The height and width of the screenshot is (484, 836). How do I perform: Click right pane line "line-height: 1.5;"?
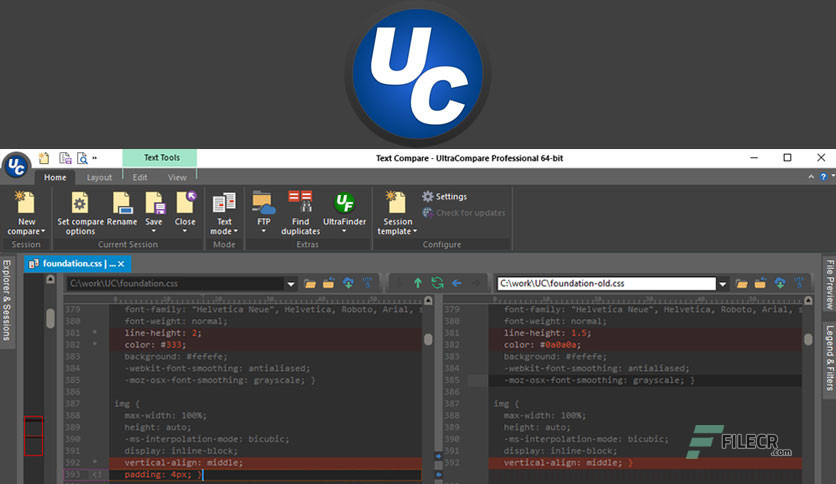547,333
